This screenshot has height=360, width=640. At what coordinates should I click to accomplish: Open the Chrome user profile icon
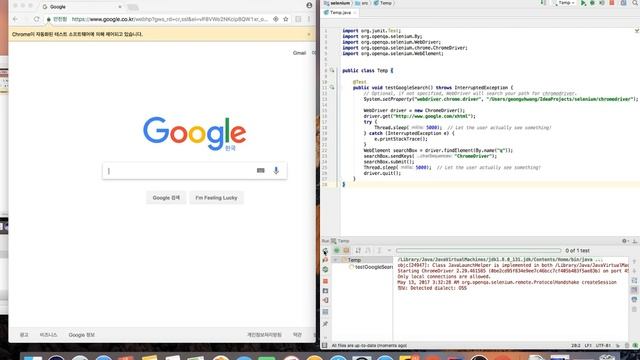[x=309, y=5]
